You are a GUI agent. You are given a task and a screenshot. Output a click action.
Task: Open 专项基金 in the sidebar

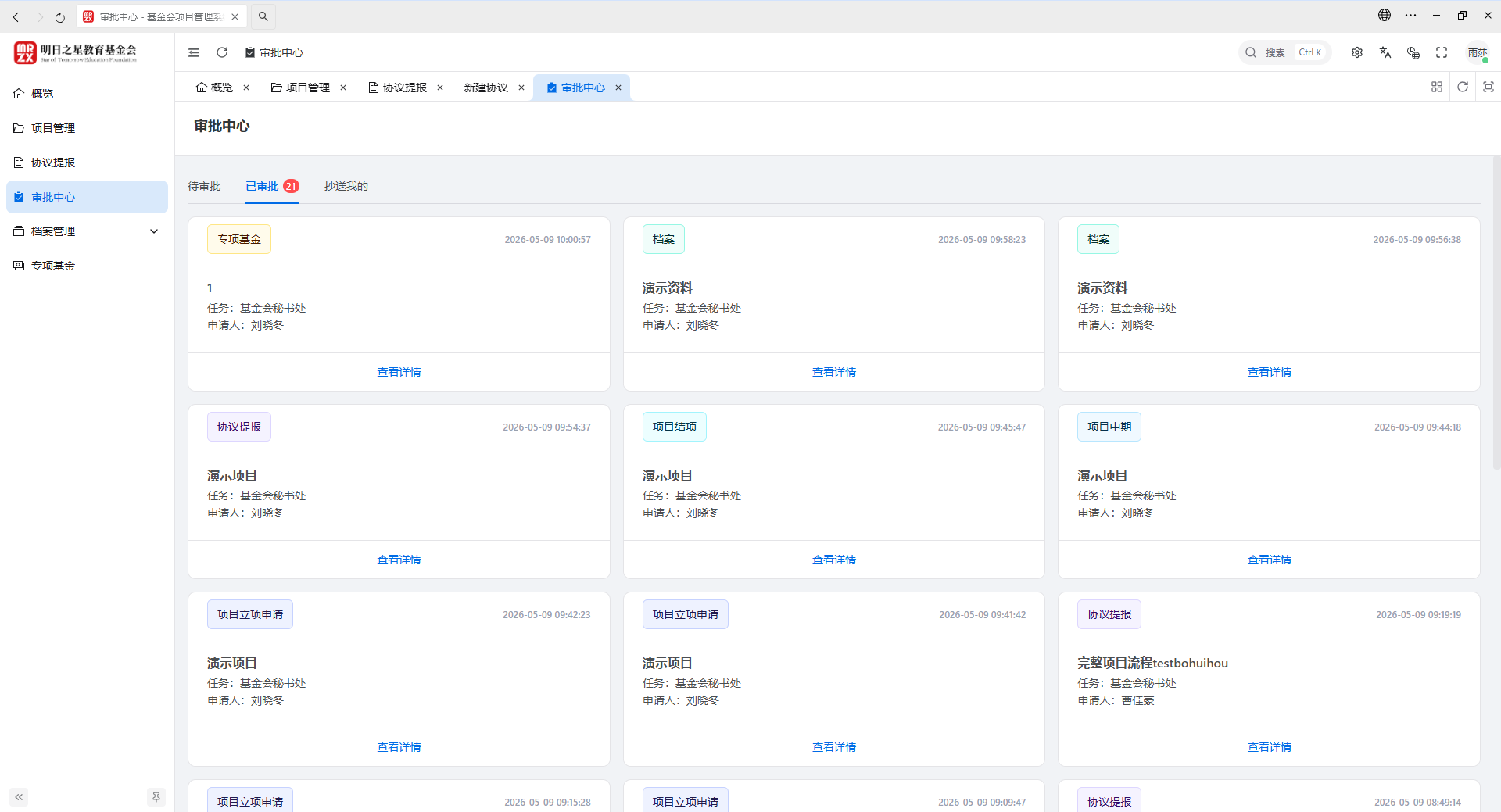pos(87,266)
